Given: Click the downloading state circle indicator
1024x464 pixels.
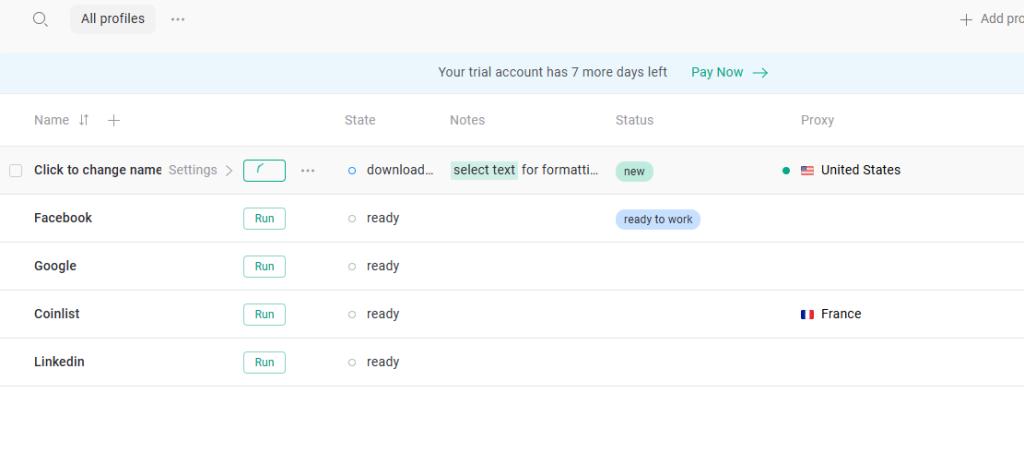Looking at the screenshot, I should [352, 171].
